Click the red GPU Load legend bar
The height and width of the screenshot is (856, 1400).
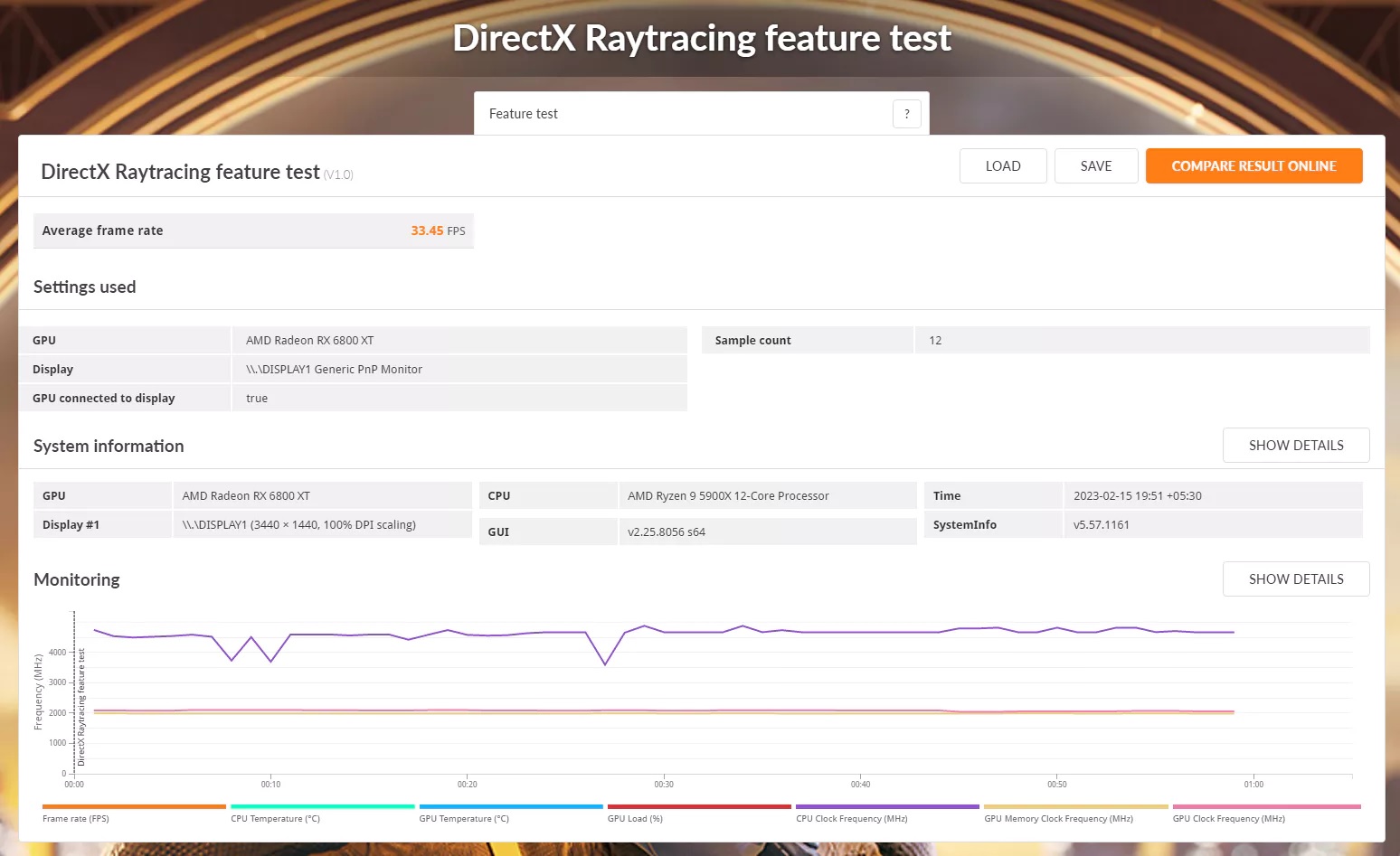click(698, 806)
